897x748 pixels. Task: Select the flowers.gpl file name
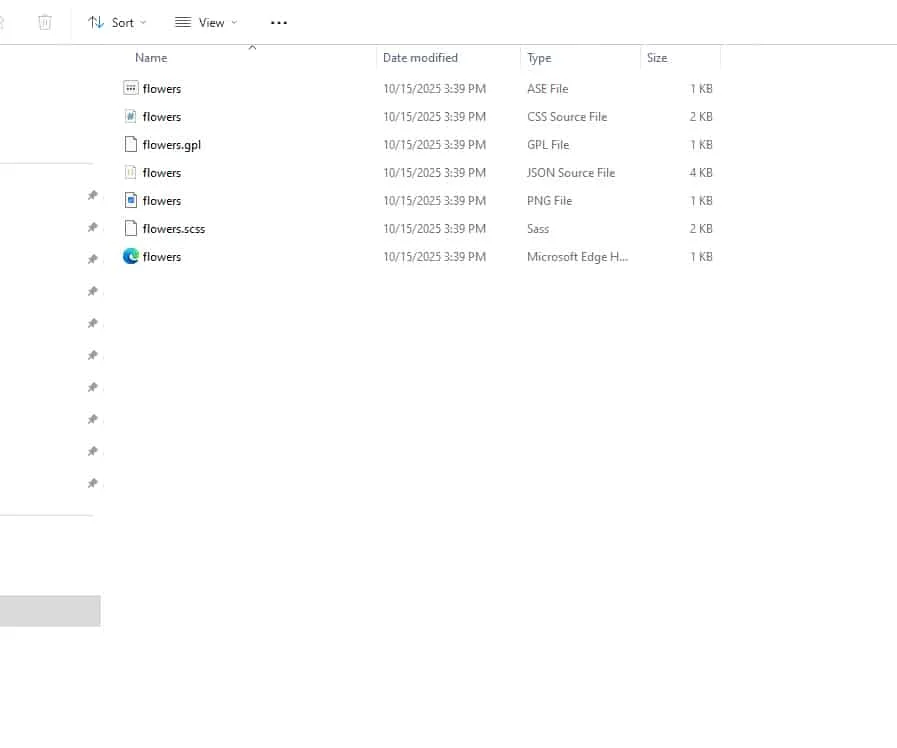[x=172, y=144]
